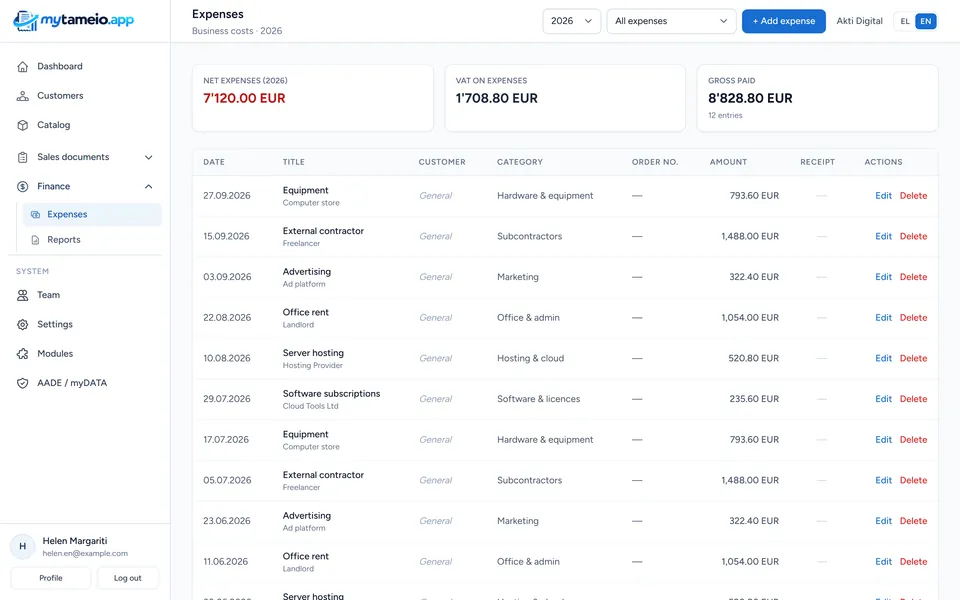Click the VAT on expenses 1'708.80 EUR value

(497, 98)
